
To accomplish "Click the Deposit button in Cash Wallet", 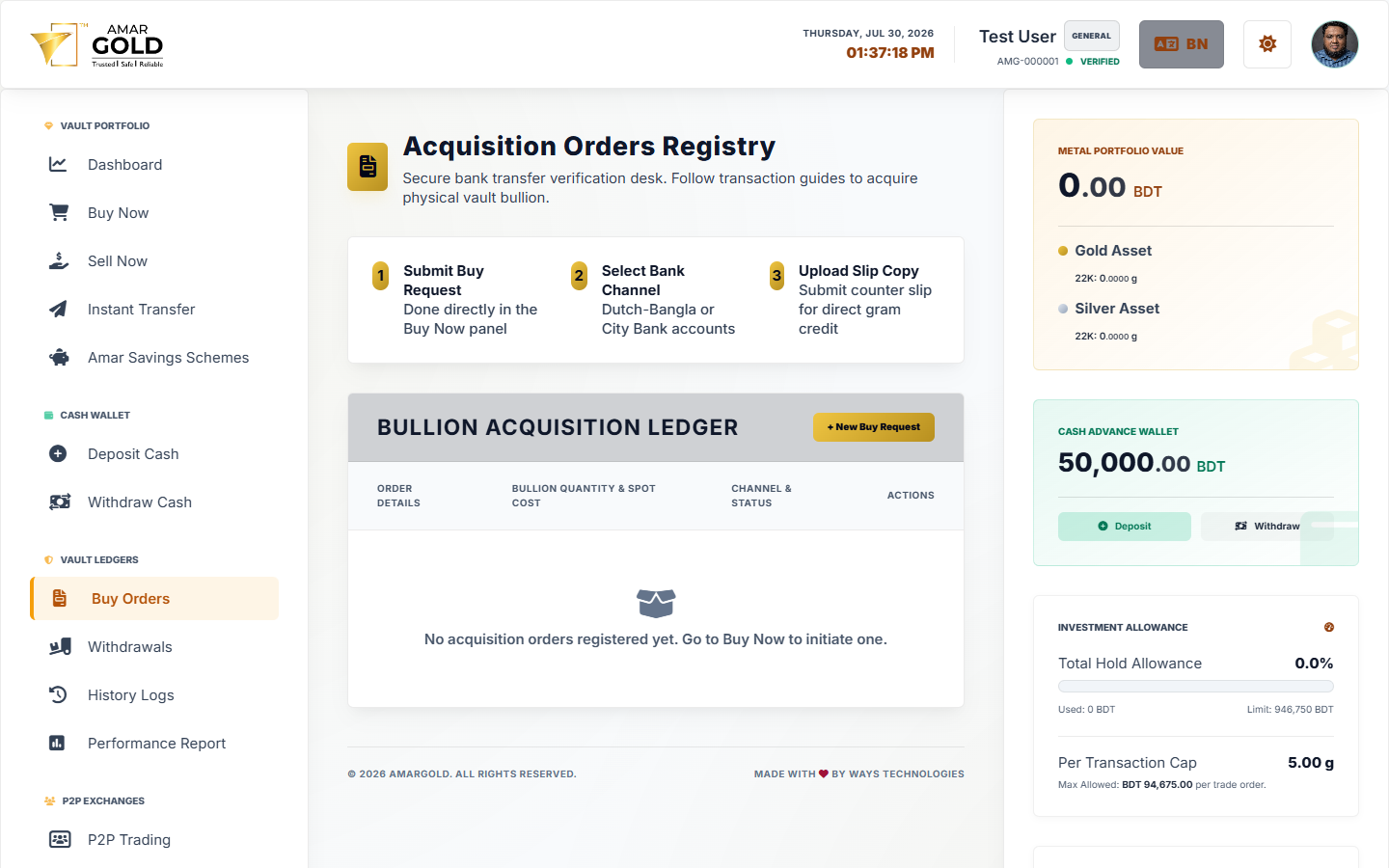I will (x=1125, y=527).
